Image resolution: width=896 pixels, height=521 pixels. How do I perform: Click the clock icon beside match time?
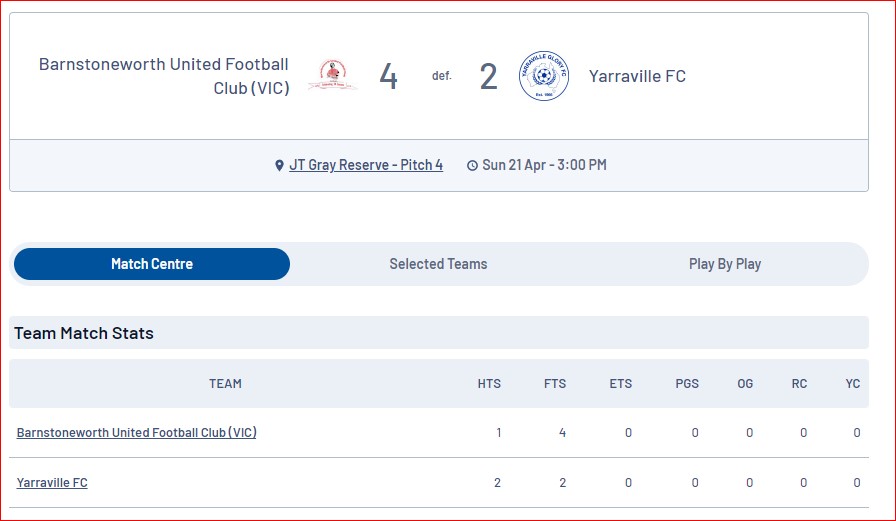(x=472, y=166)
